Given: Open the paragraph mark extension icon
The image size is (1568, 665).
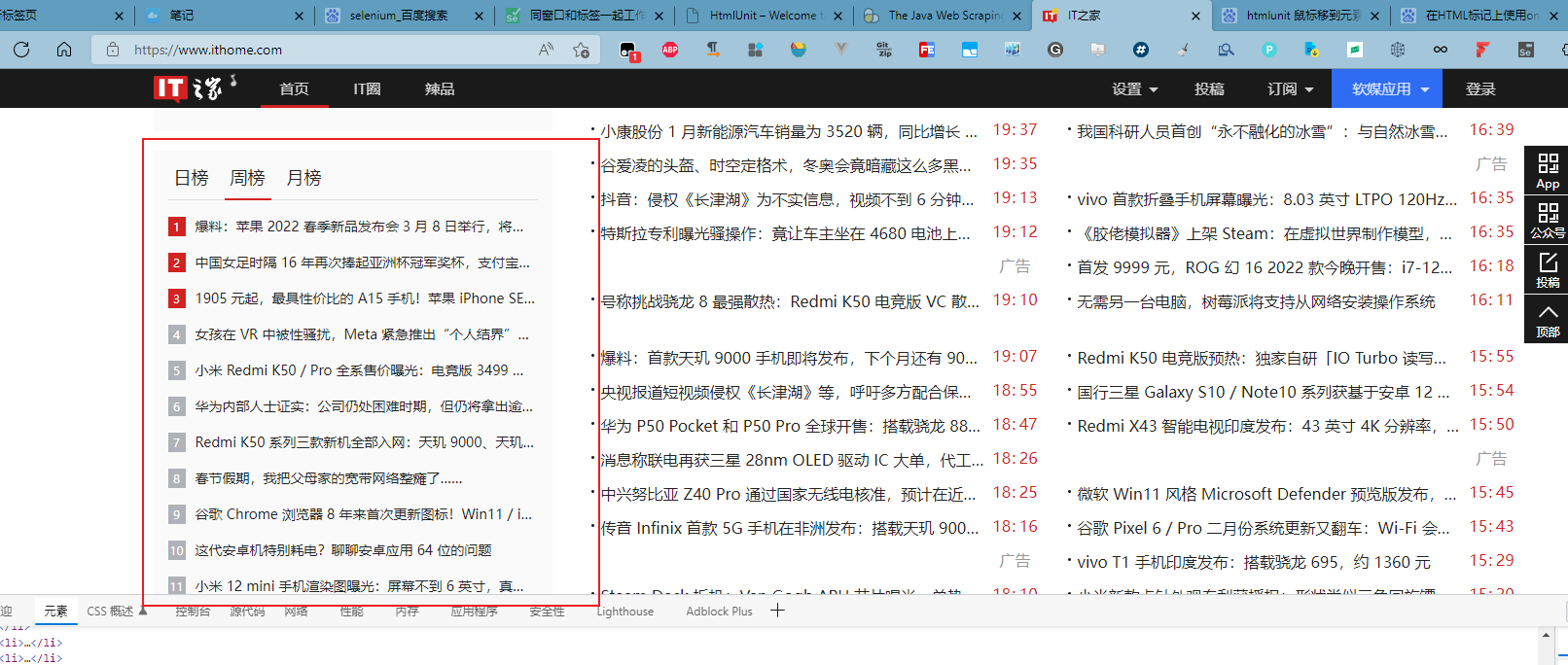Looking at the screenshot, I should click(713, 50).
